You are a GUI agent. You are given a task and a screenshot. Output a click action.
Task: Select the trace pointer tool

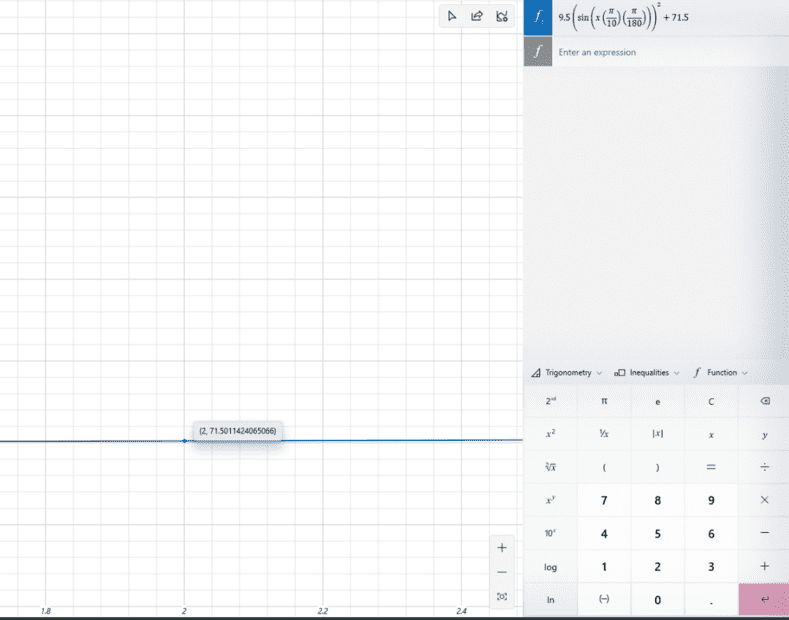point(451,17)
